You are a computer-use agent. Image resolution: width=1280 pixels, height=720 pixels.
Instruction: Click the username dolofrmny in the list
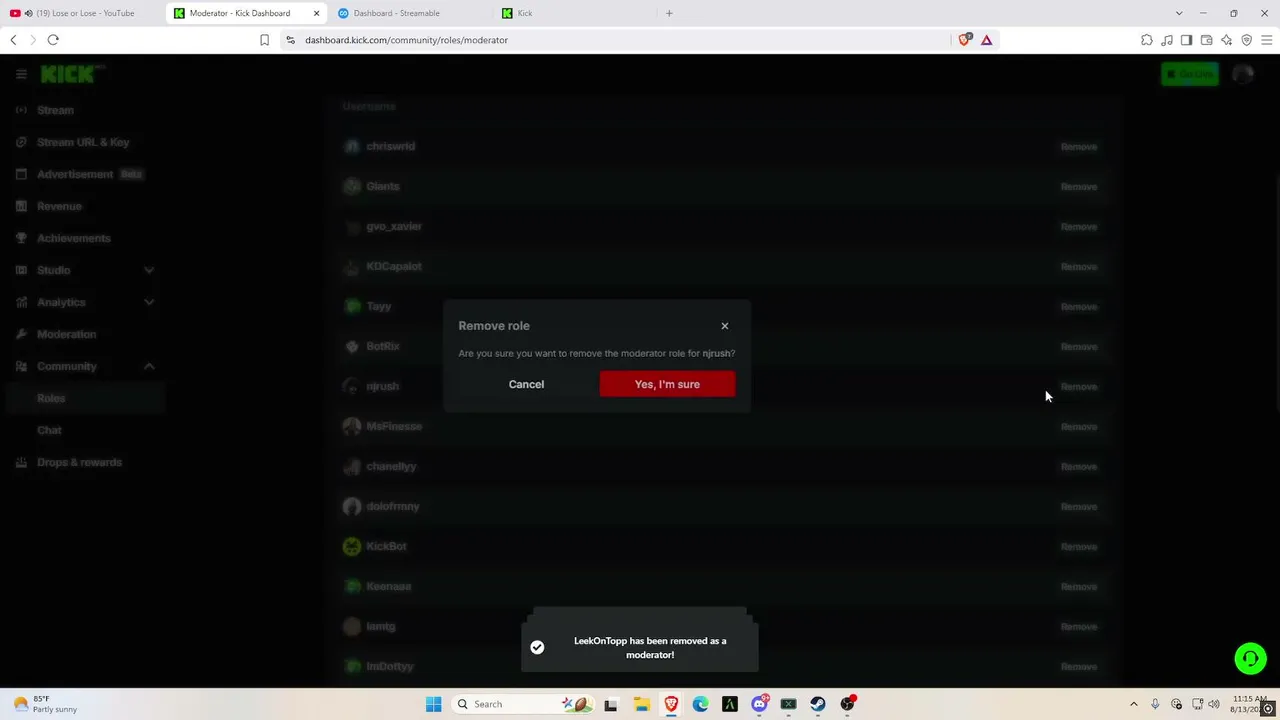[x=393, y=507]
